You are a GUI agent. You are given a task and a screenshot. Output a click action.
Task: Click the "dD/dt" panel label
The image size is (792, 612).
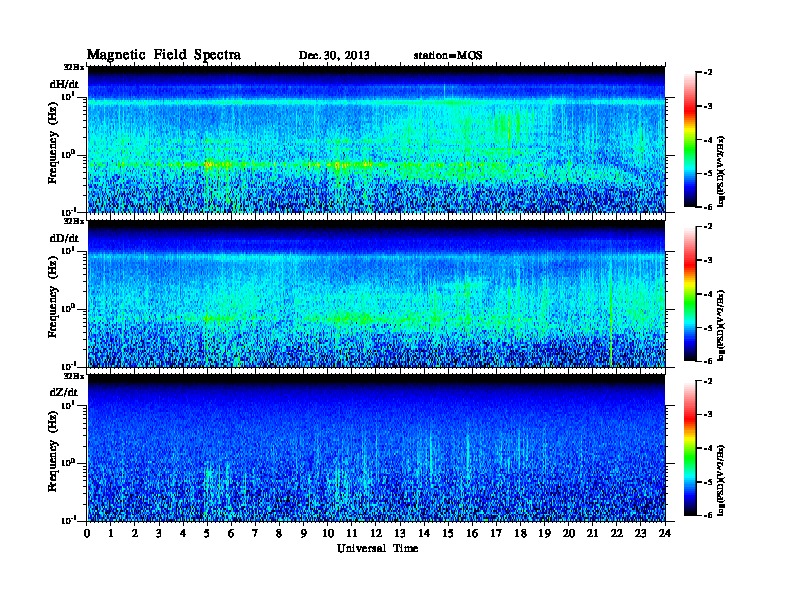64,238
